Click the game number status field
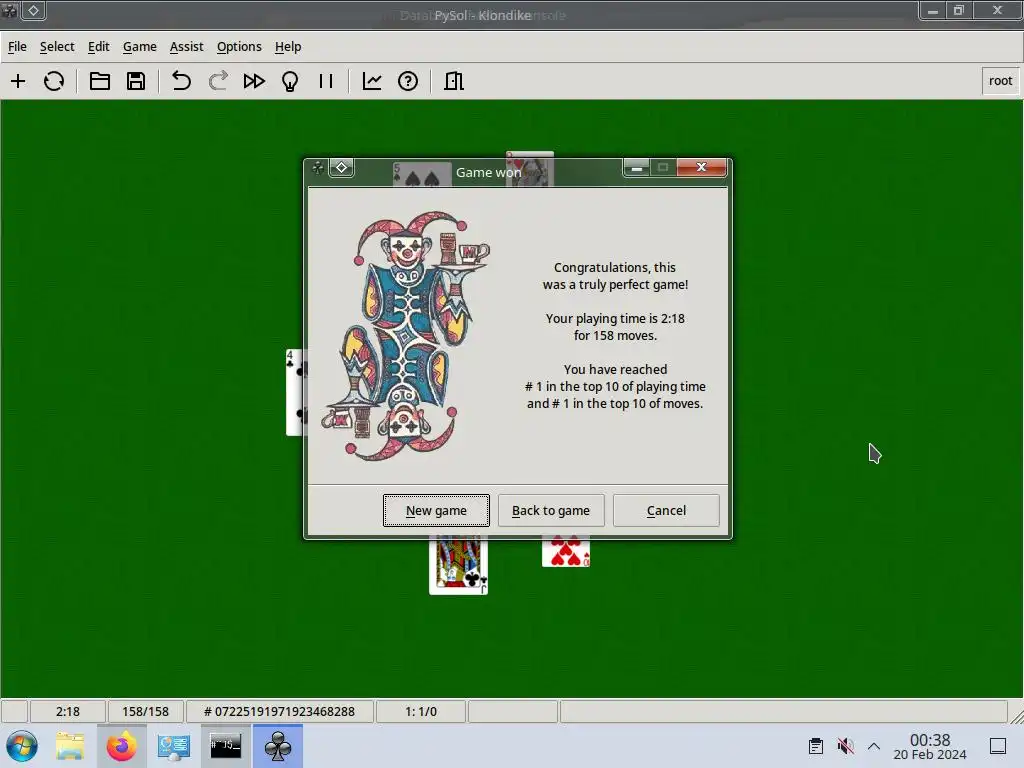The height and width of the screenshot is (768, 1024). [x=280, y=711]
